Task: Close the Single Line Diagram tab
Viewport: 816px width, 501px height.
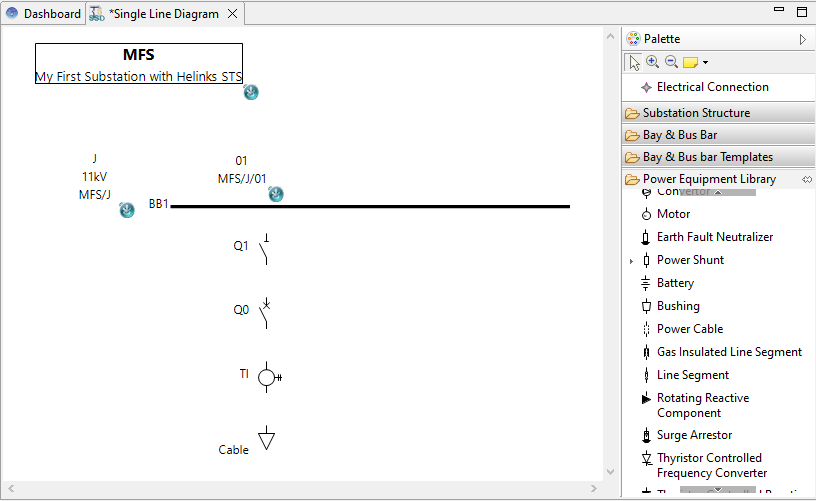Action: pyautogui.click(x=232, y=14)
